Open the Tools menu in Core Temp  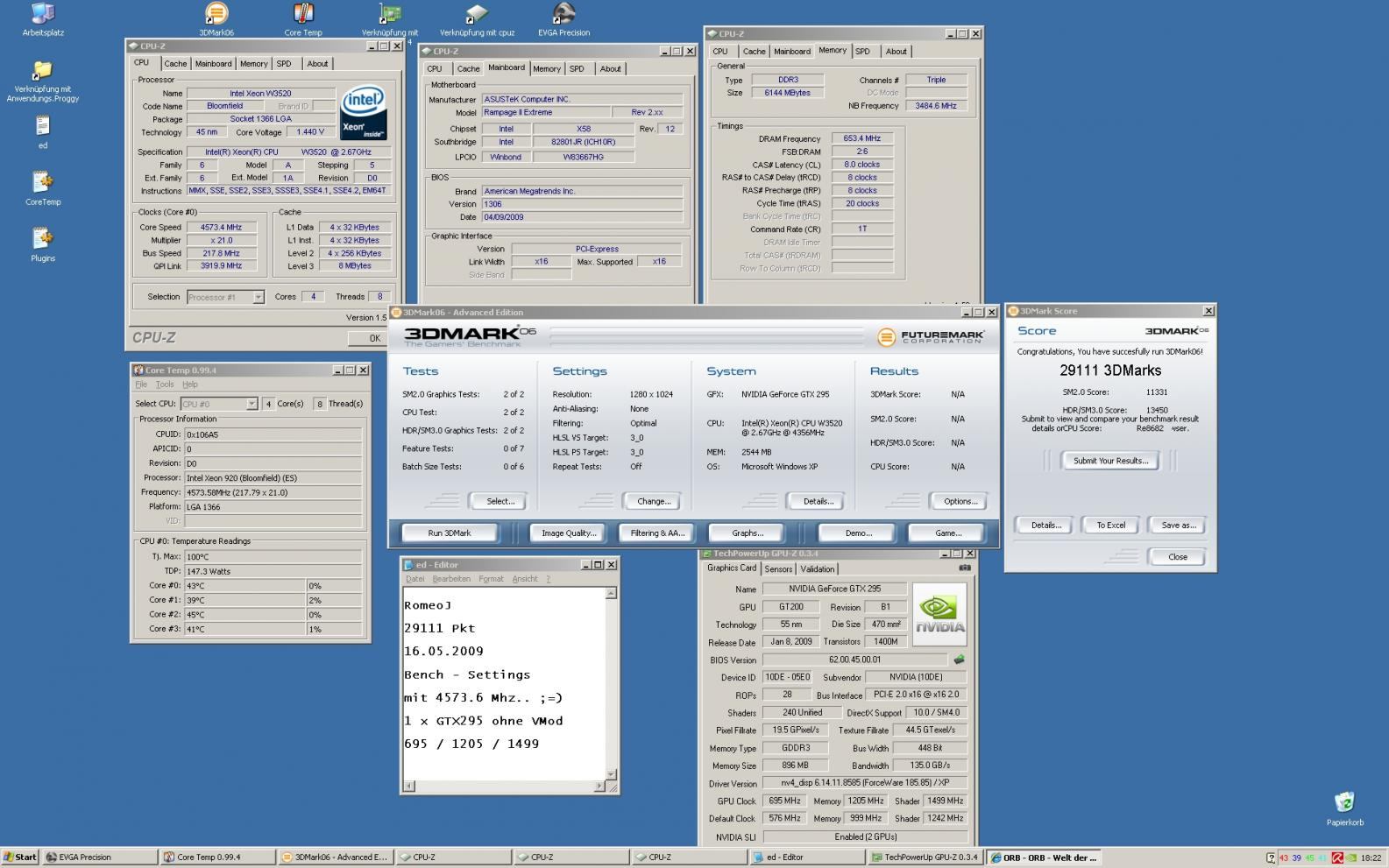pos(165,385)
